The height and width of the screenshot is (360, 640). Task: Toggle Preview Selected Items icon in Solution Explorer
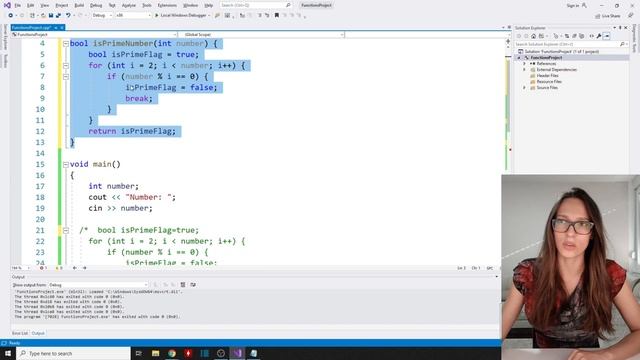click(x=607, y=36)
